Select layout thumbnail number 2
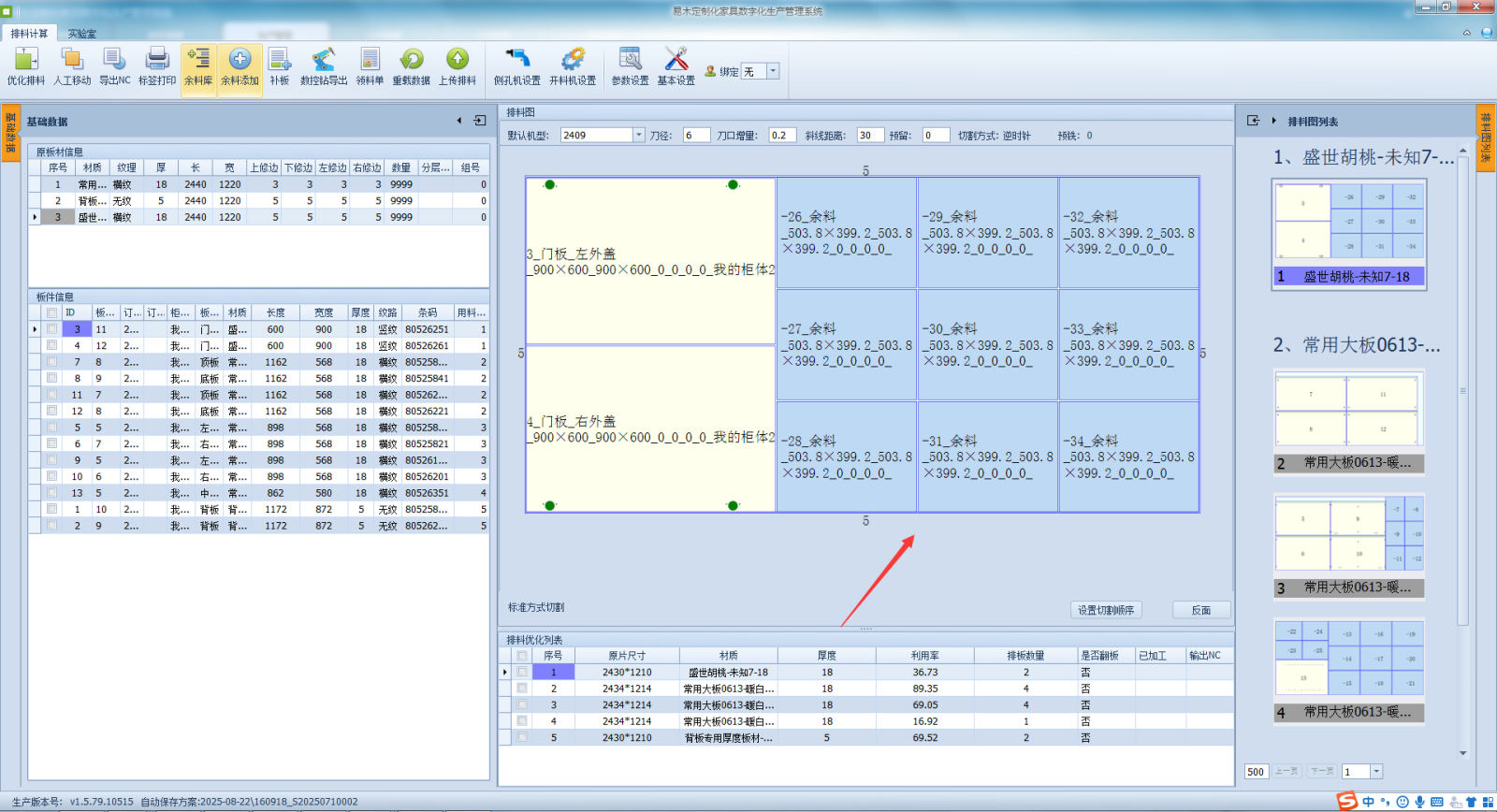This screenshot has height=812, width=1497. pos(1349,422)
